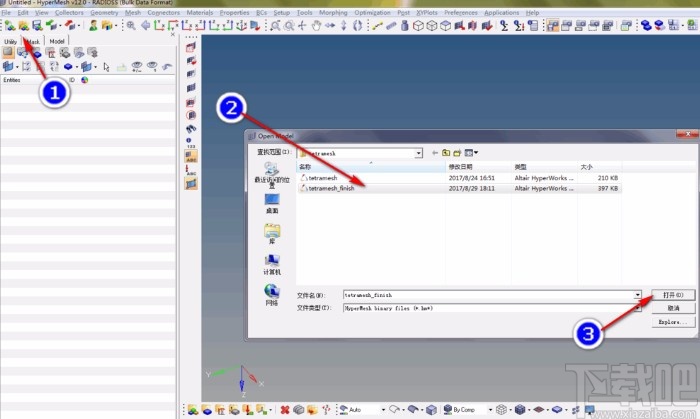Sort by 修改日期 column header
The image size is (700, 419).
pyautogui.click(x=479, y=166)
